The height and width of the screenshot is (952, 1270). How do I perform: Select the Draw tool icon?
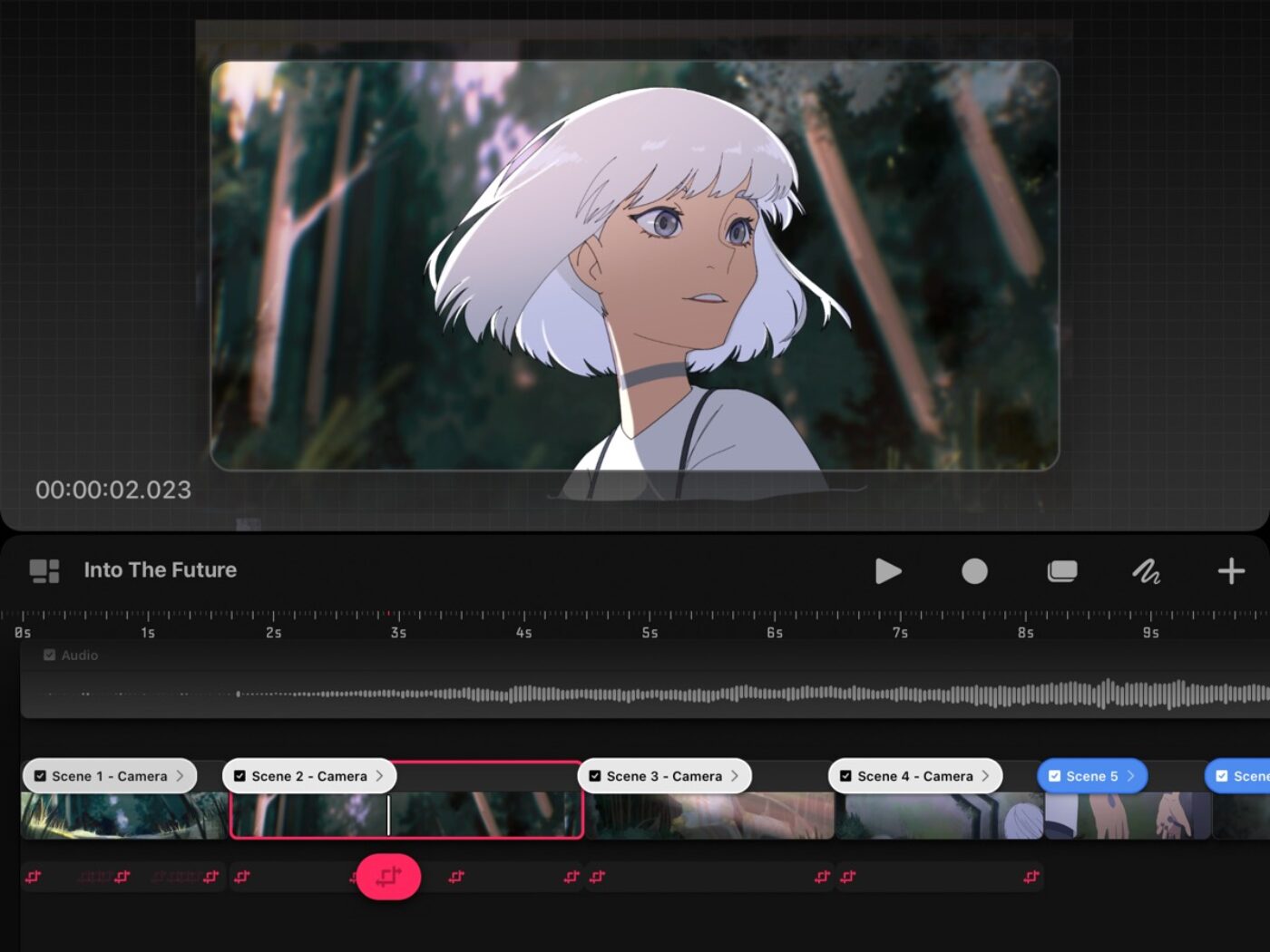point(1146,571)
